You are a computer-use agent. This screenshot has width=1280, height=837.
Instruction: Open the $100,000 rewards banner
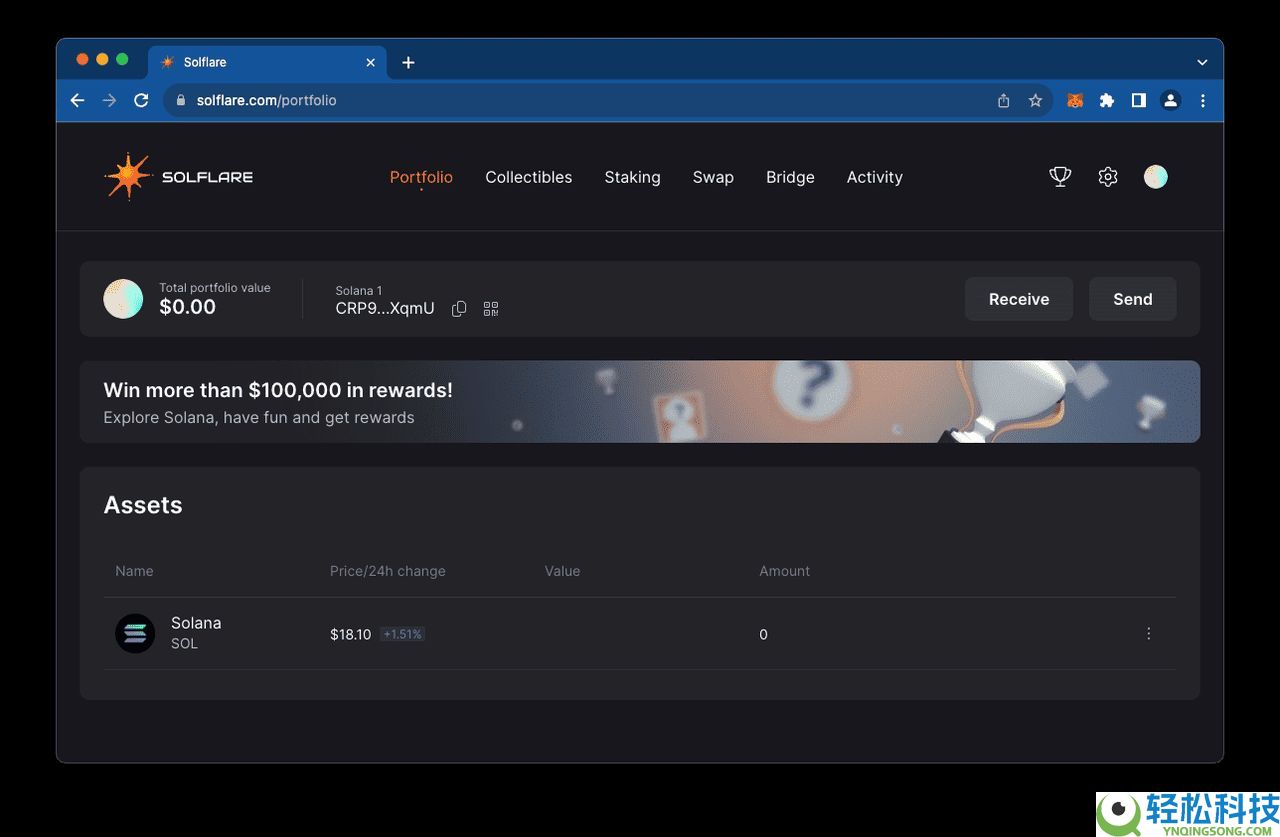pos(640,402)
